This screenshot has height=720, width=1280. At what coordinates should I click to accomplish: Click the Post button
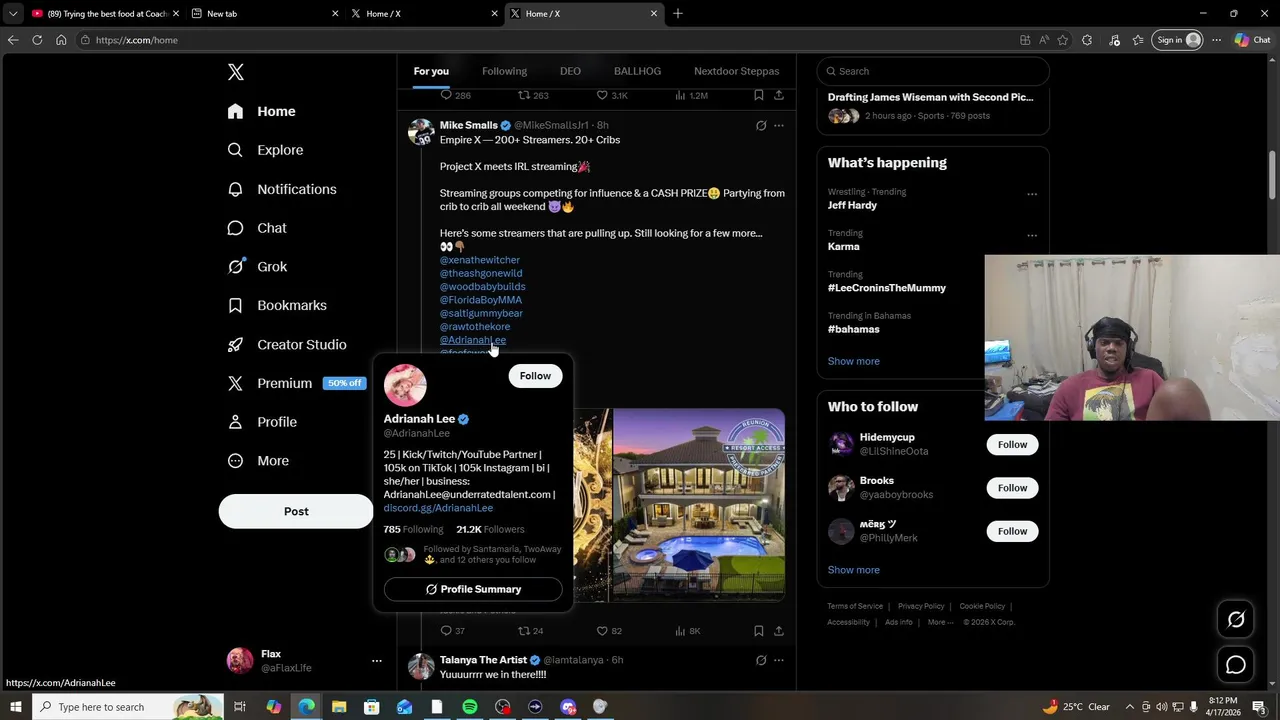(x=296, y=511)
